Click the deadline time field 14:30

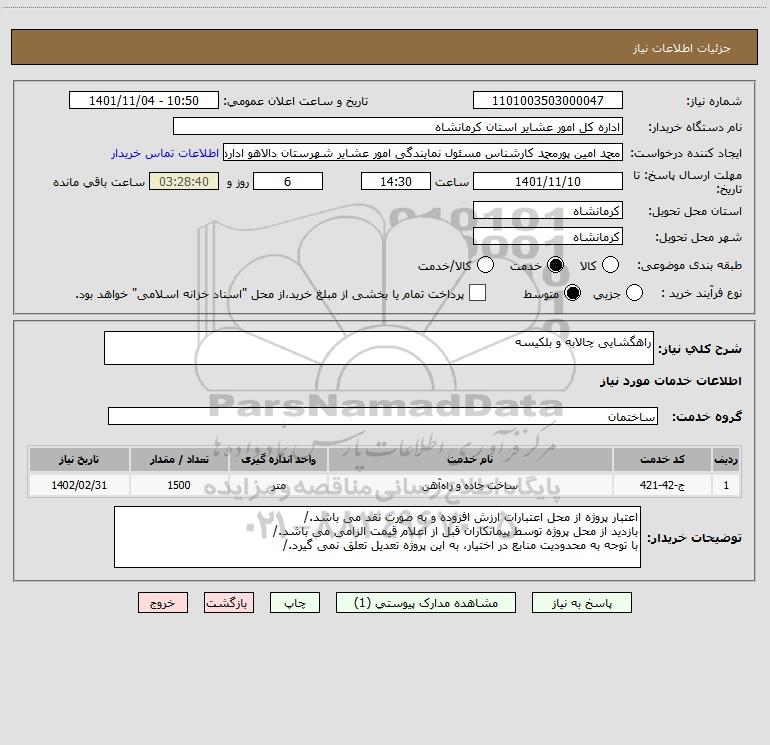(396, 181)
